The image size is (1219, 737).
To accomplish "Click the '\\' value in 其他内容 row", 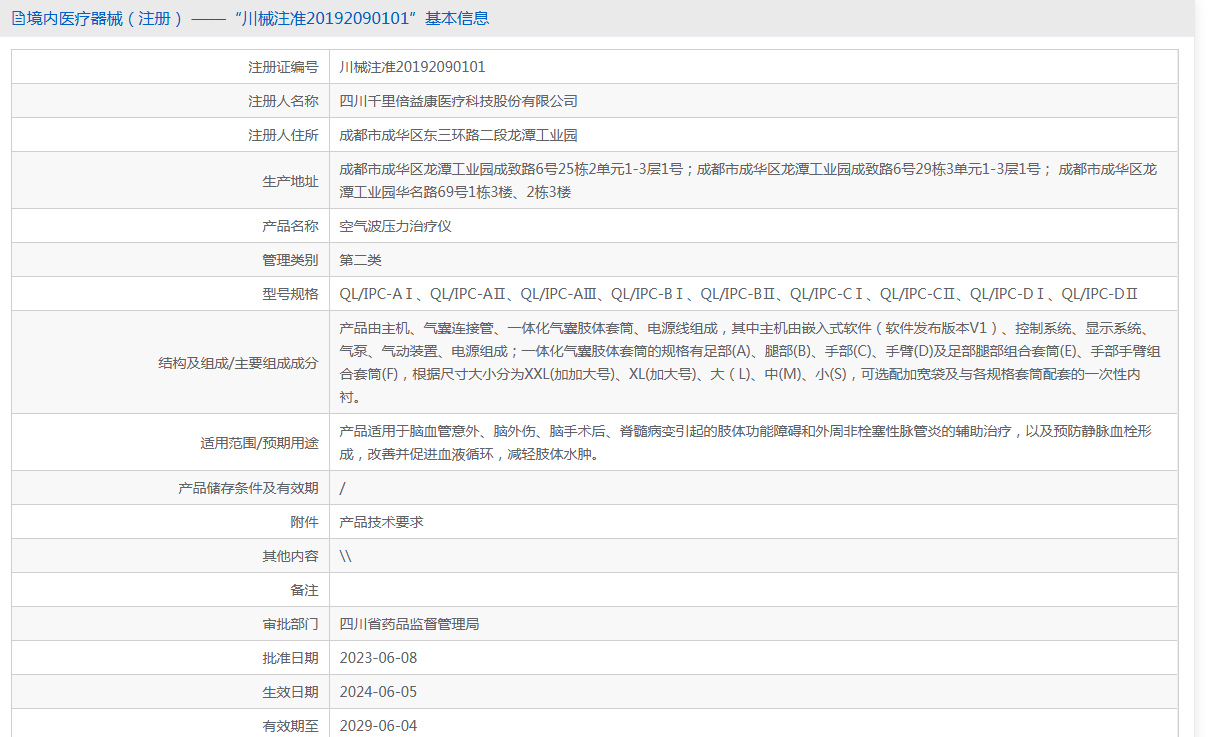I will pos(346,556).
